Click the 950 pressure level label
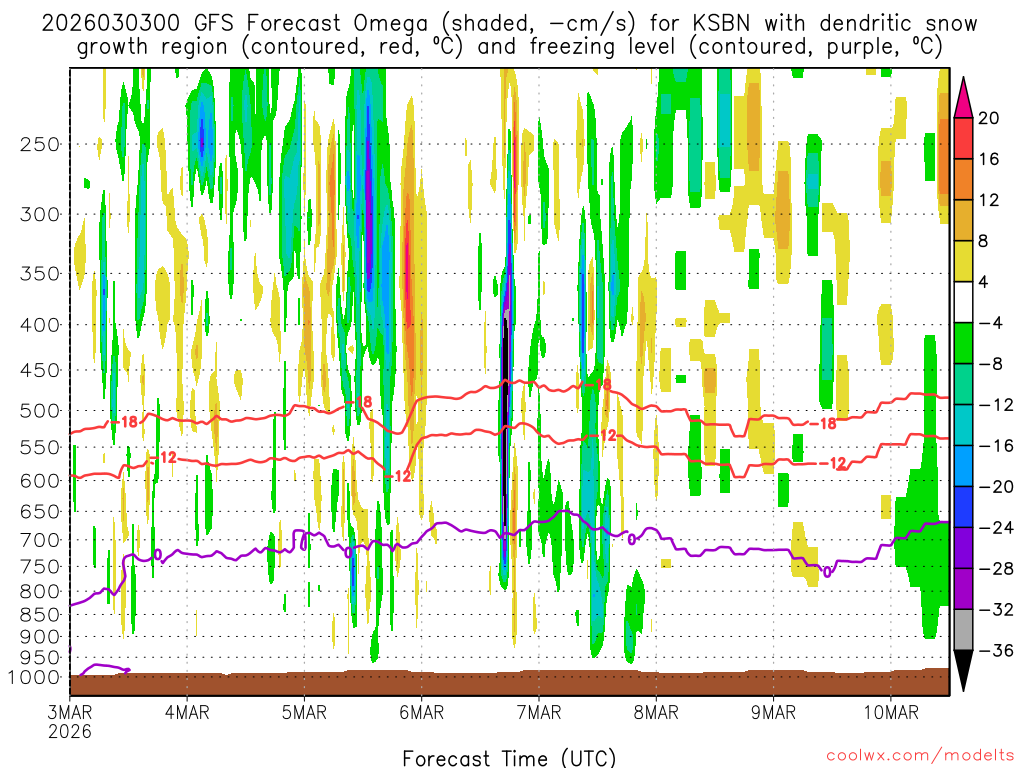 [x=40, y=658]
